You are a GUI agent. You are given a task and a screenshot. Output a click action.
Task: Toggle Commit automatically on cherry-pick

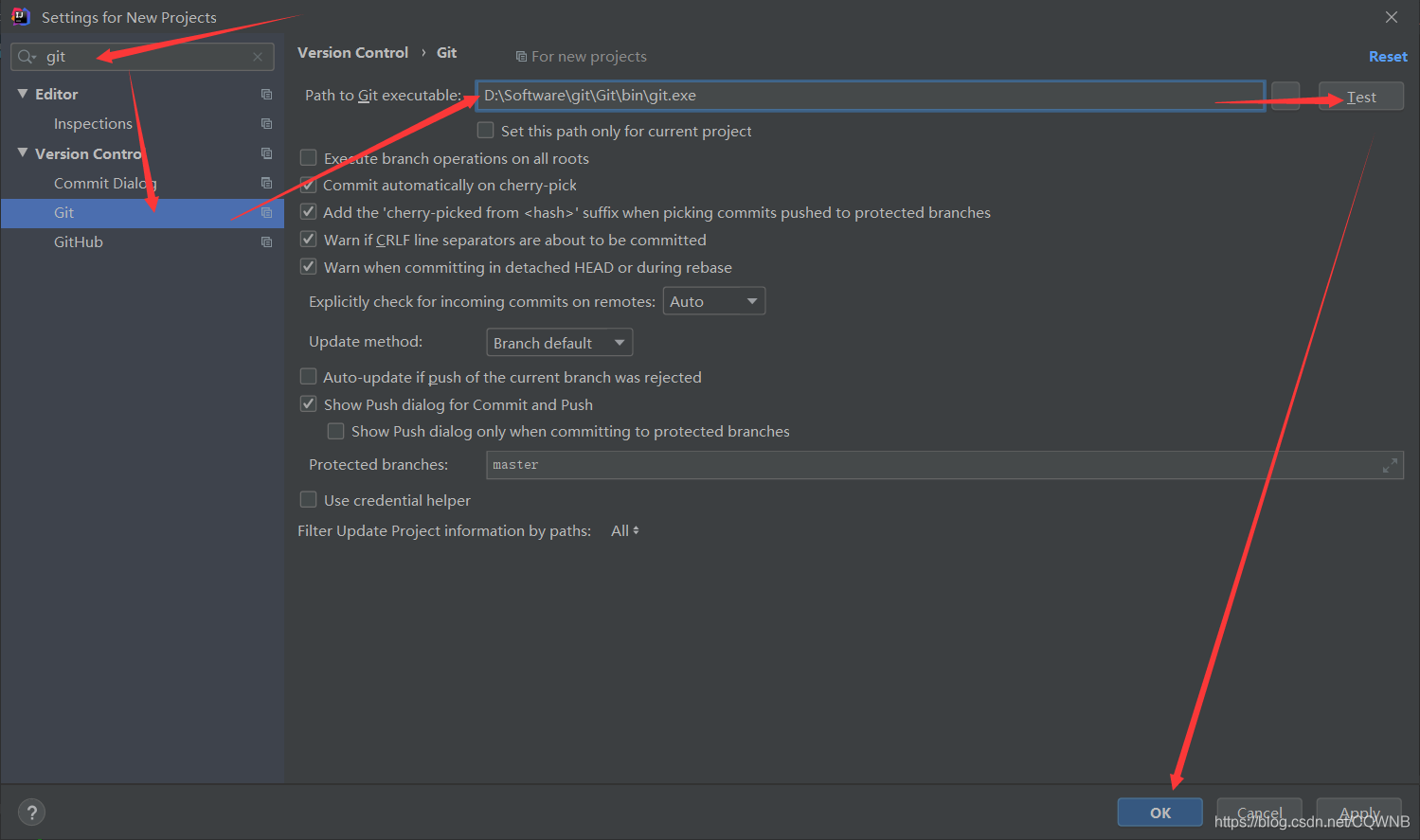(x=308, y=185)
